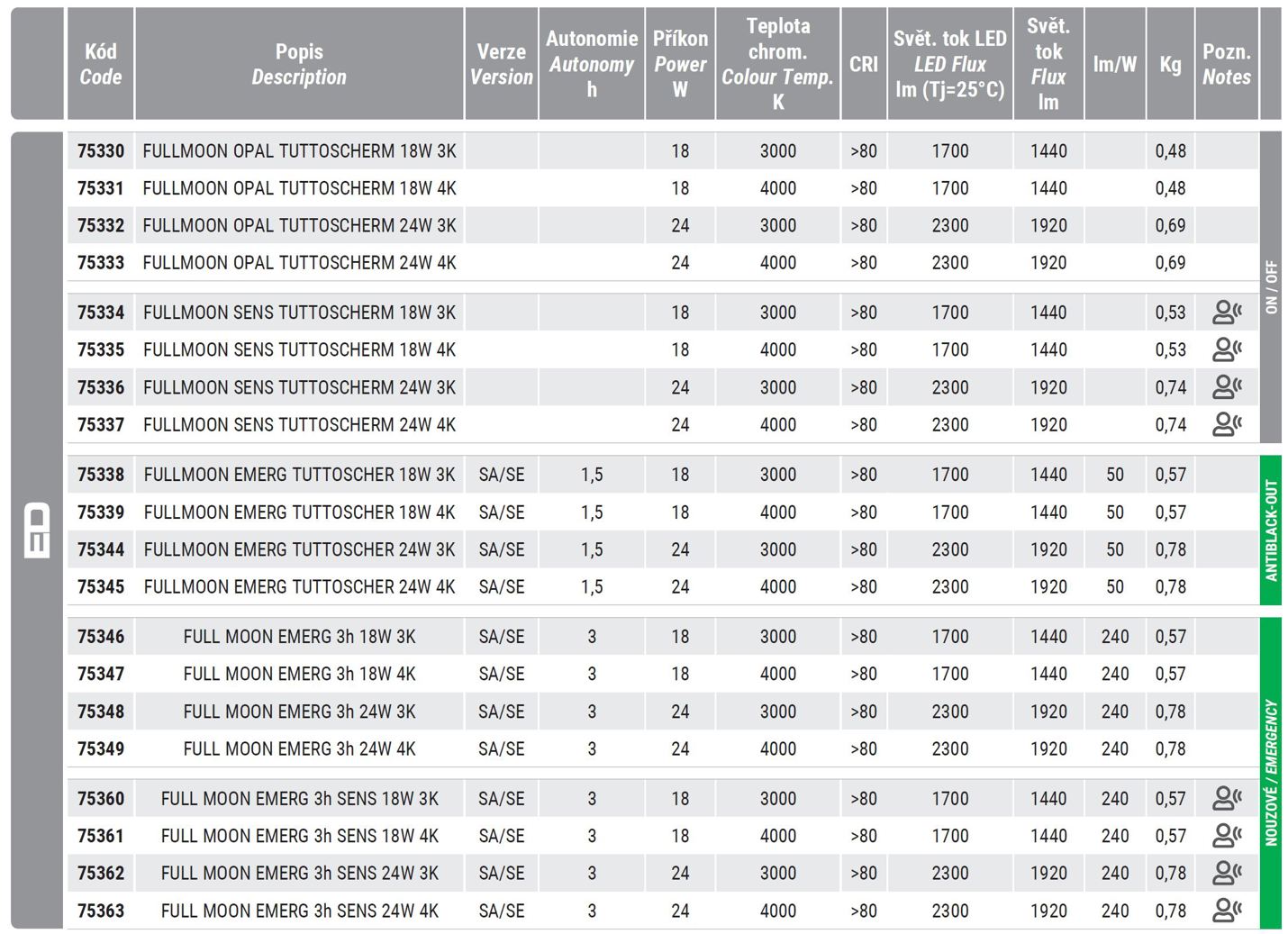Click the sensor icon in row 75334
The height and width of the screenshot is (934, 1288).
click(1227, 313)
